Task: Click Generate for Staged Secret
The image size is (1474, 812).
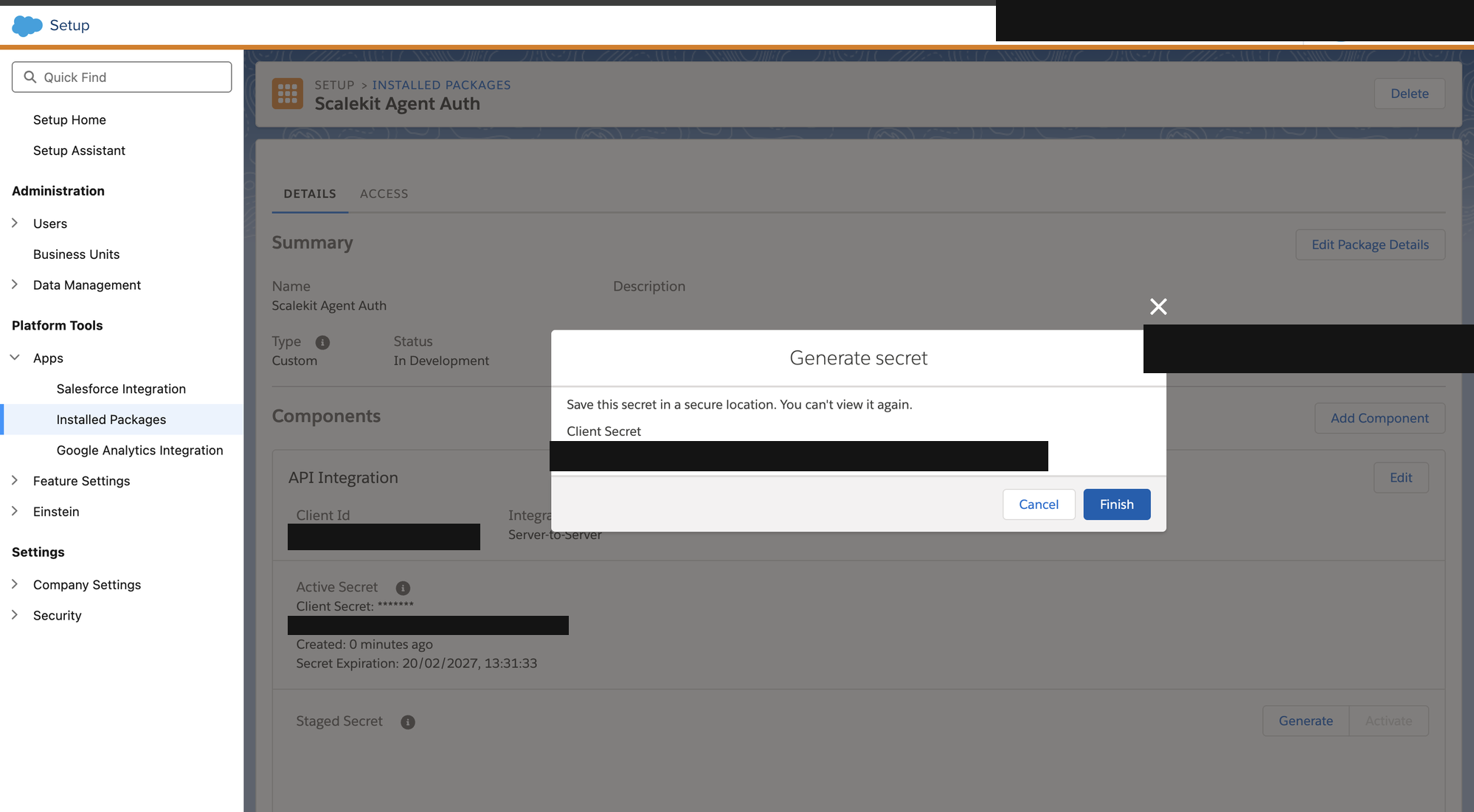Action: (1306, 721)
